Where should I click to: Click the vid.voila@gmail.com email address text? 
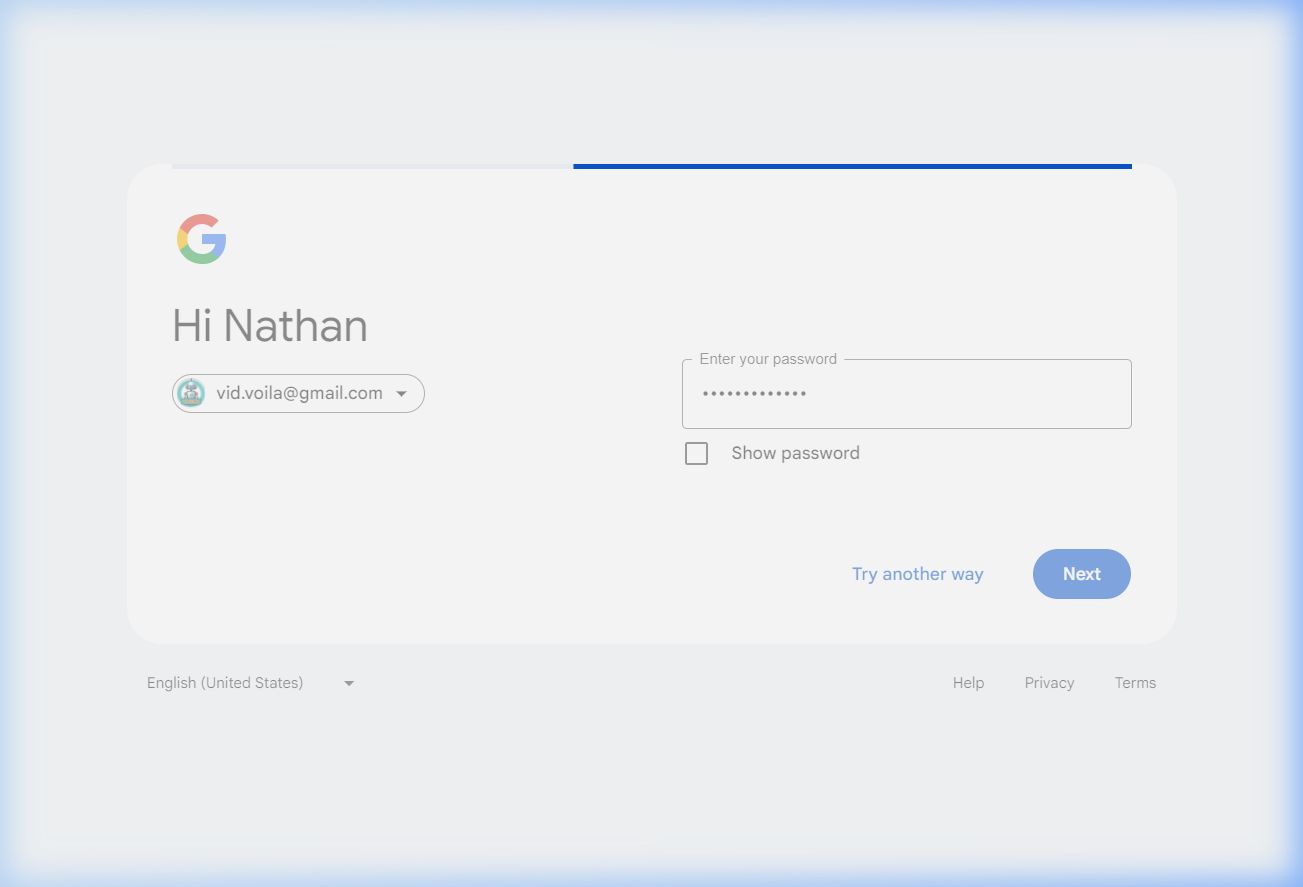[299, 393]
